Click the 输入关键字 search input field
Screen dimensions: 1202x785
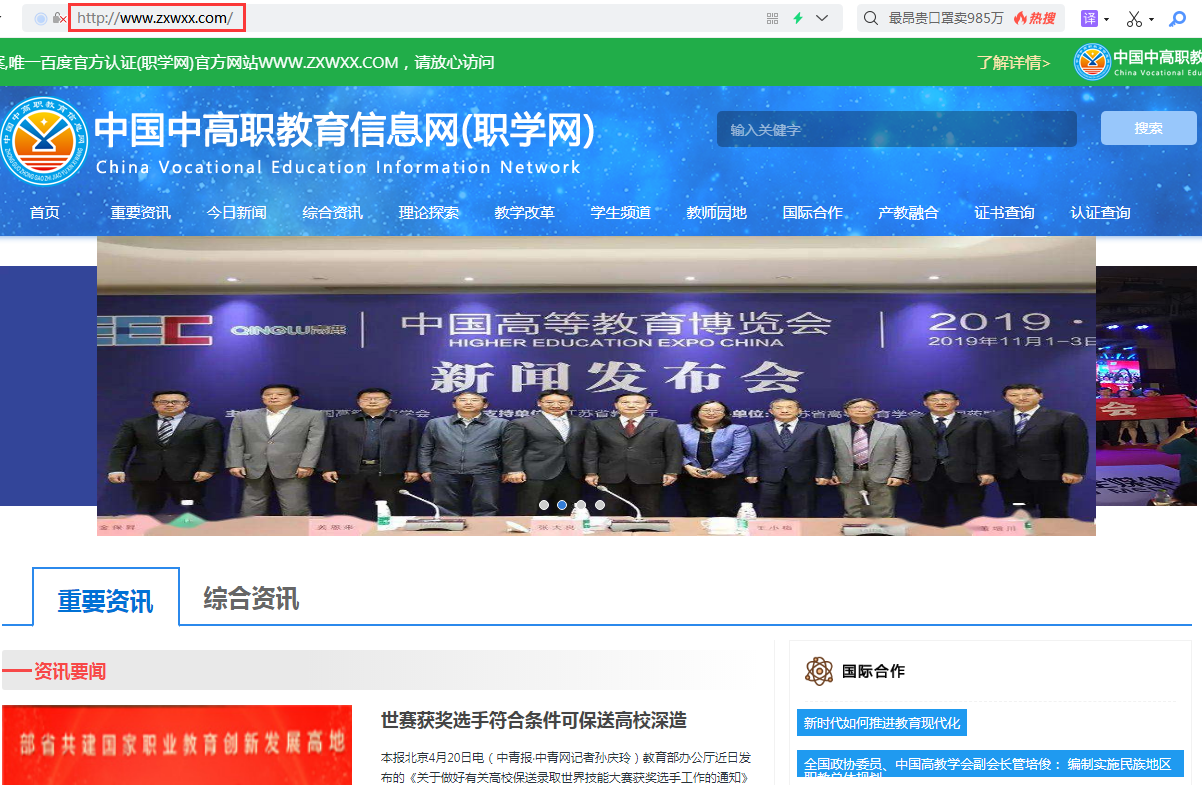(x=896, y=129)
